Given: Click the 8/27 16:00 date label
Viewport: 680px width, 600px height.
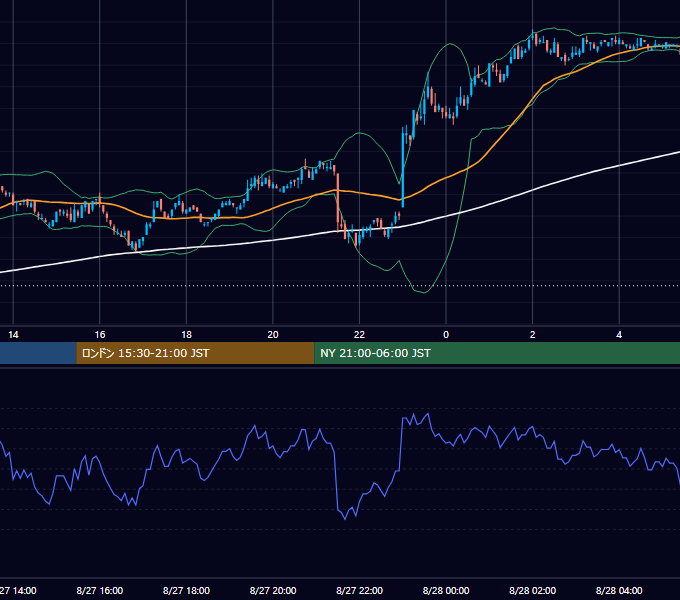Looking at the screenshot, I should point(100,590).
